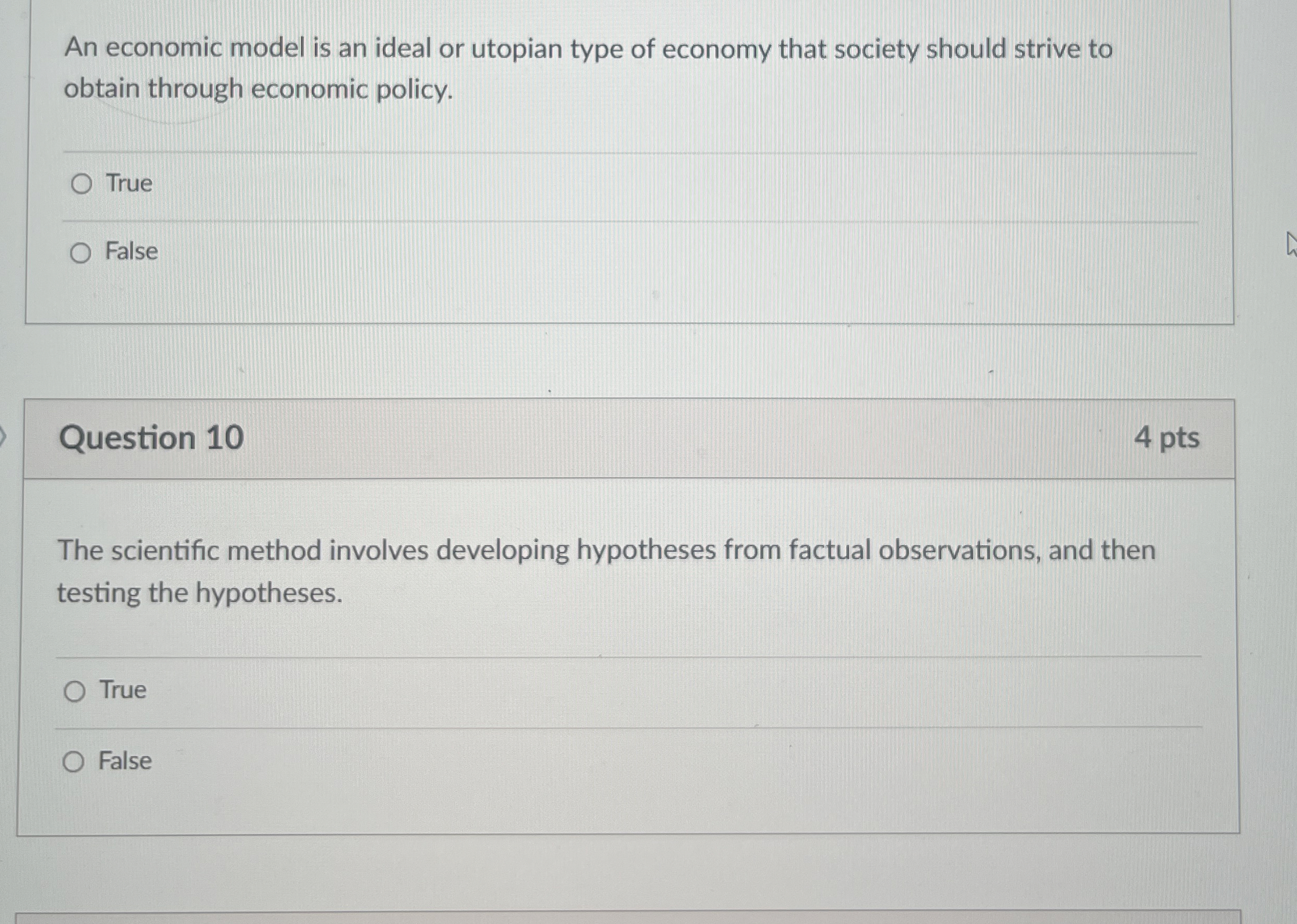Select False for the scientific method question
Image resolution: width=1297 pixels, height=924 pixels.
point(74,760)
